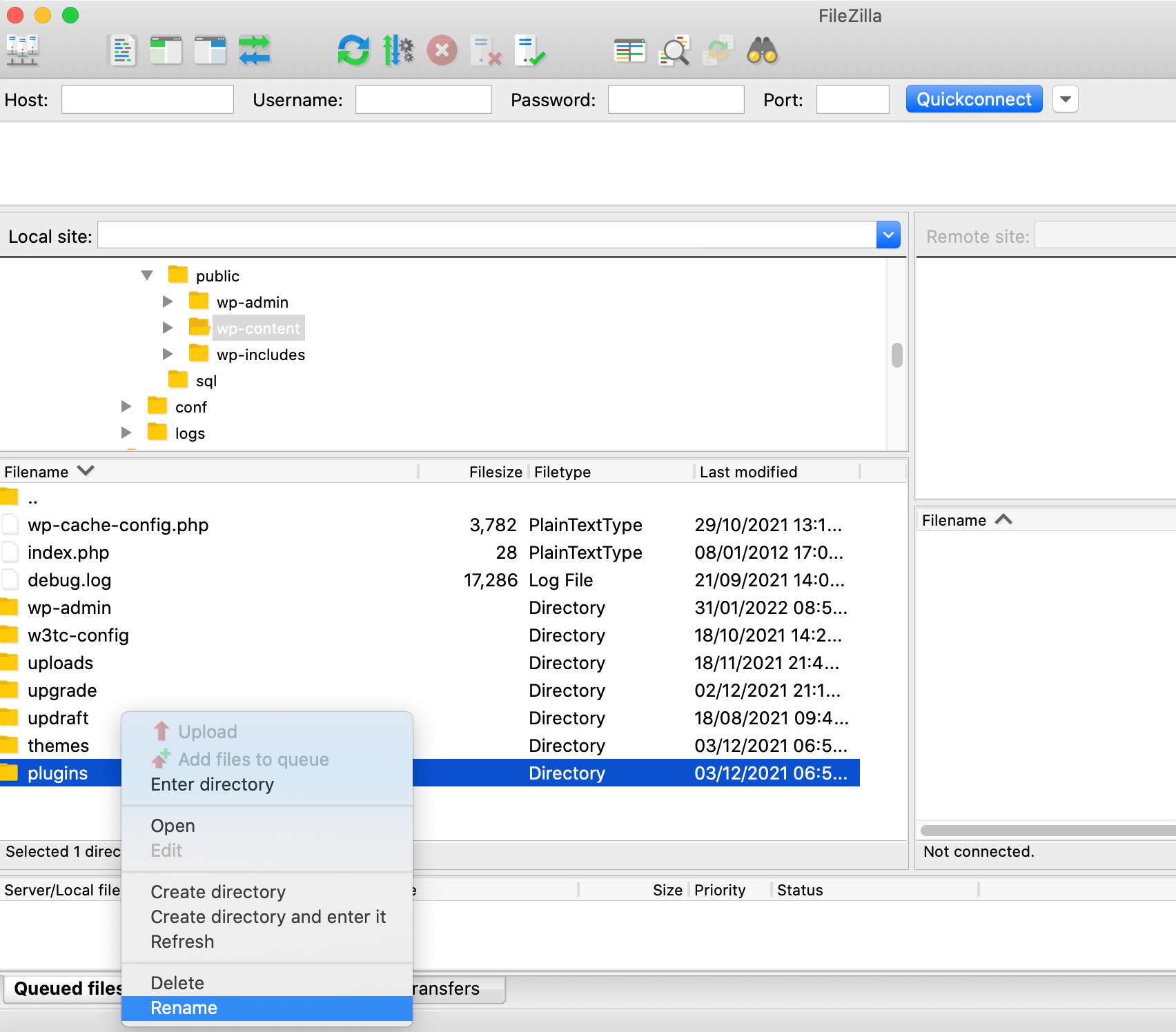Open the Site Manager icon
Viewport: 1176px width, 1032px height.
23,50
